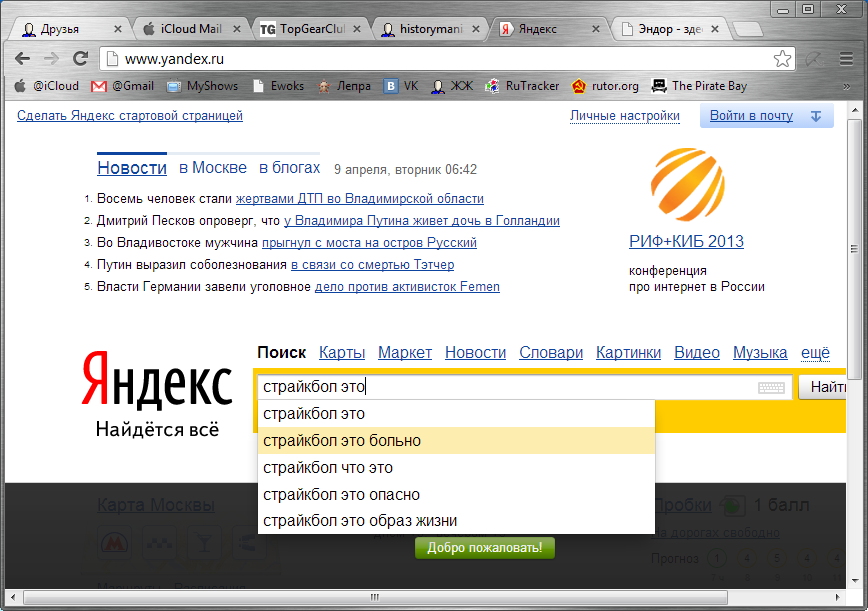Image resolution: width=868 pixels, height=611 pixels.
Task: Open the Маркет service link
Action: coord(405,353)
